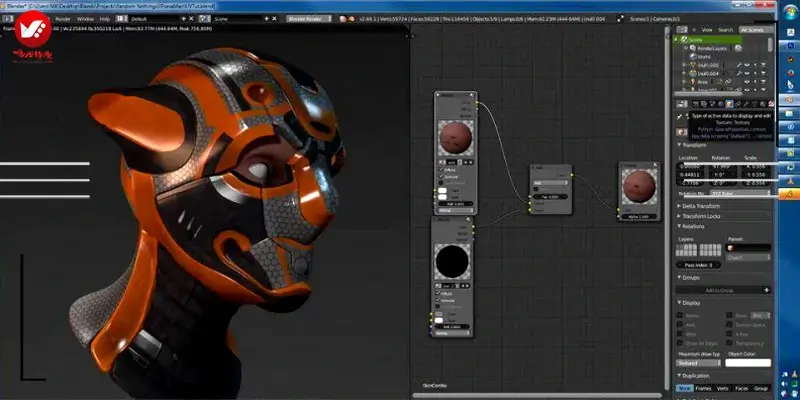Viewport: 800px width, 400px height.
Task: Add a new screen layout
Action: 184,18
